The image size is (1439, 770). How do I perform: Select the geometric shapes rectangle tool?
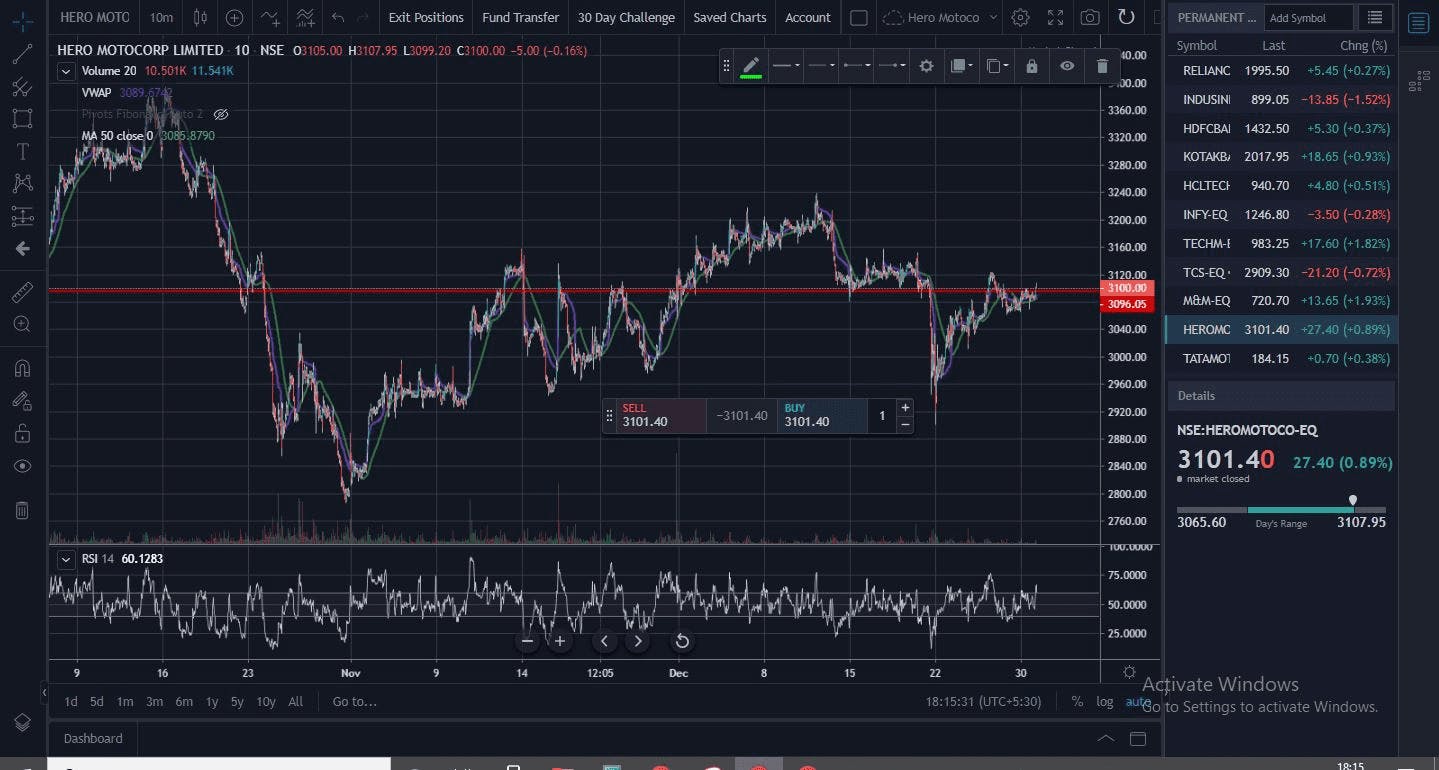click(x=22, y=119)
